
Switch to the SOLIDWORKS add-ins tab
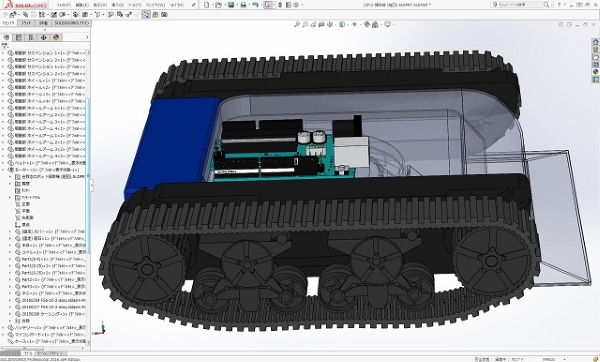[x=72, y=23]
